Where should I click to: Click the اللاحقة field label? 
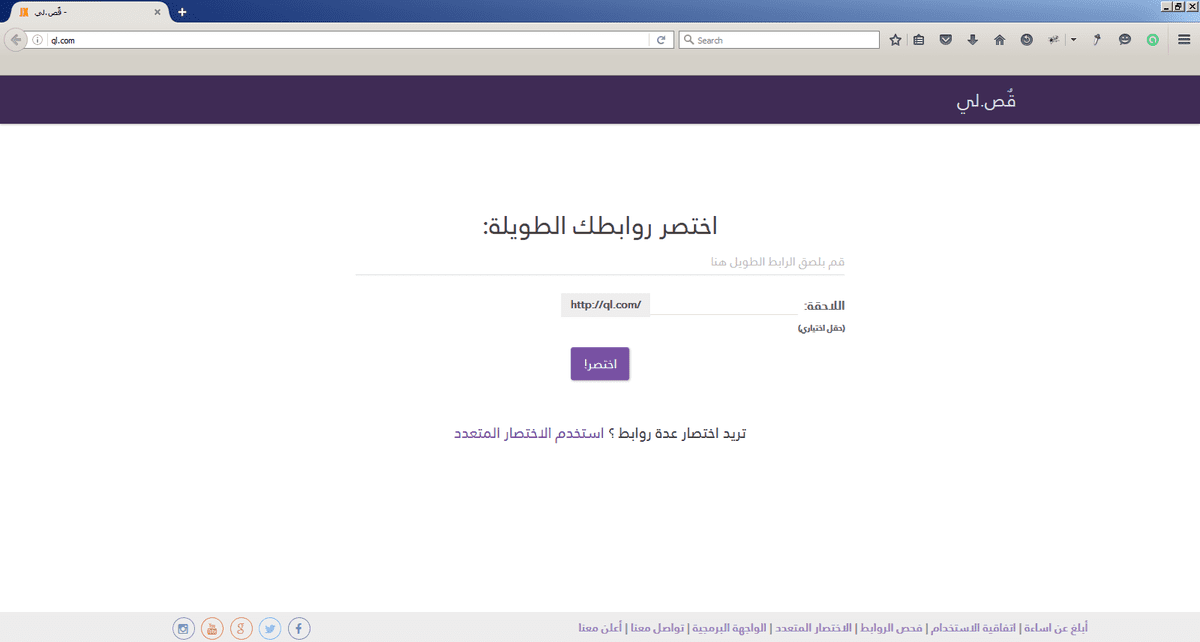point(825,306)
